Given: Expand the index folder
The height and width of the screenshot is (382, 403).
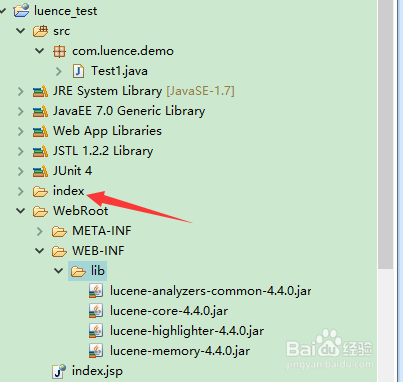Looking at the screenshot, I should tap(21, 191).
